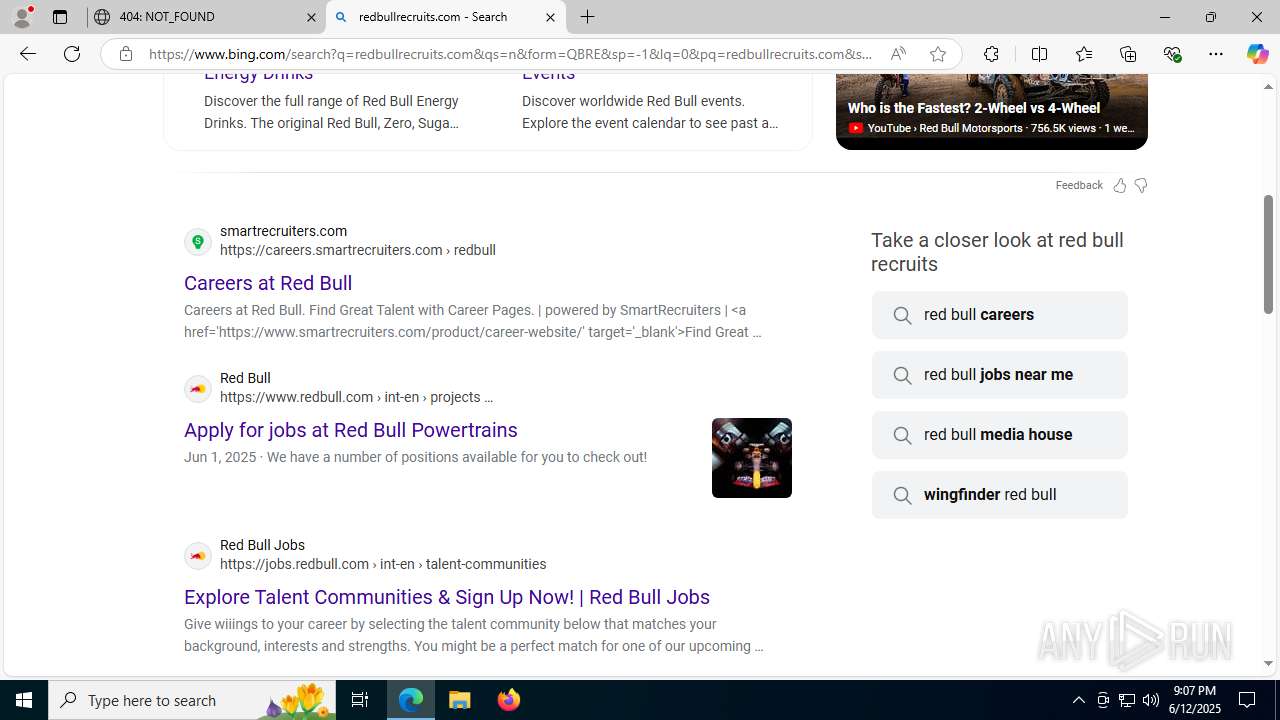Open File Explorer taskbar icon
This screenshot has height=720, width=1280.
(460, 700)
